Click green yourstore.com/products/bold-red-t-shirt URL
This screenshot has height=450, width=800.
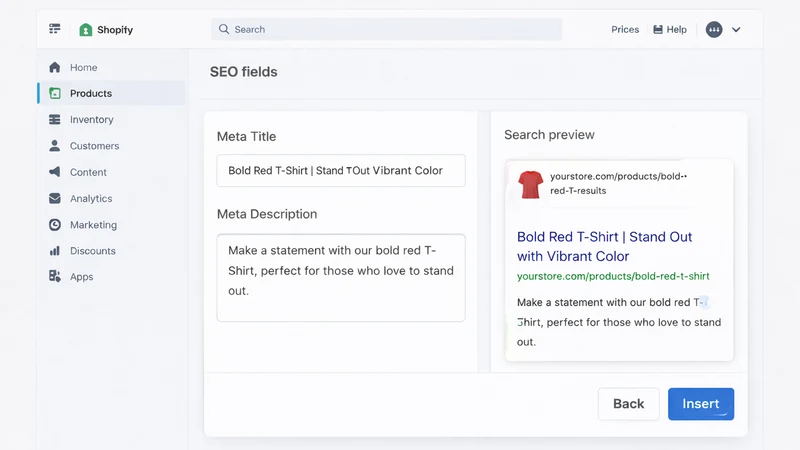(x=613, y=276)
